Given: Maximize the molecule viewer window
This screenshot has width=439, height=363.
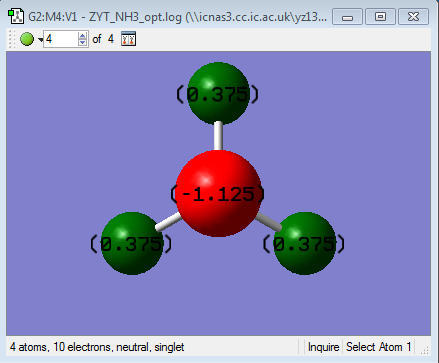Looking at the screenshot, I should coord(380,17).
